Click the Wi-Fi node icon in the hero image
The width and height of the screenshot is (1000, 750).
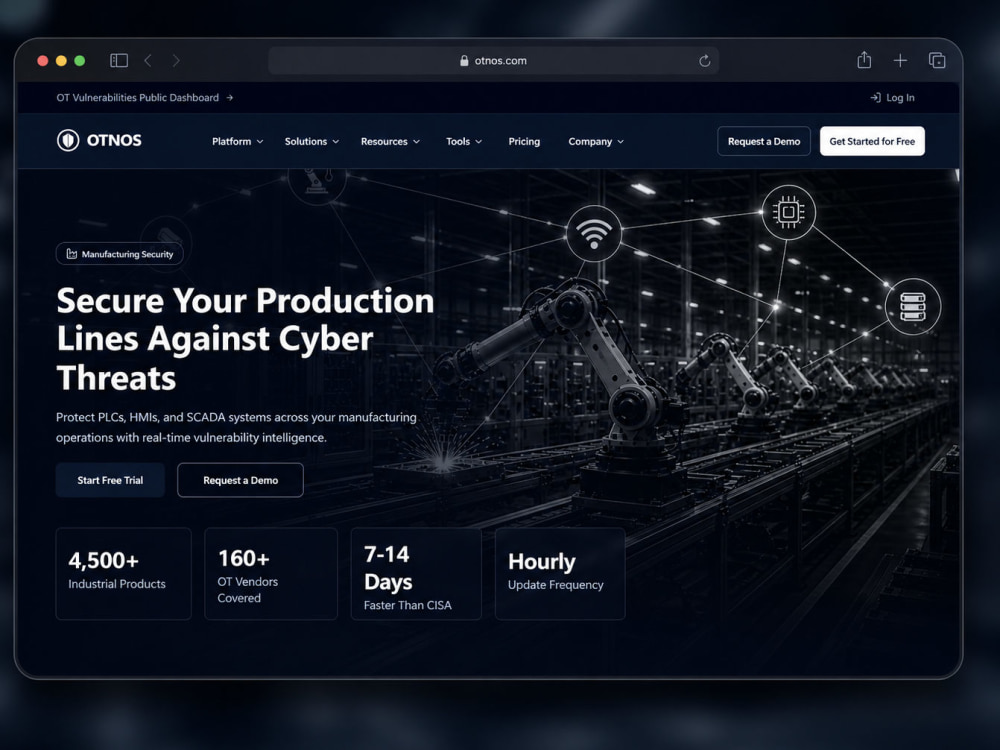594,233
